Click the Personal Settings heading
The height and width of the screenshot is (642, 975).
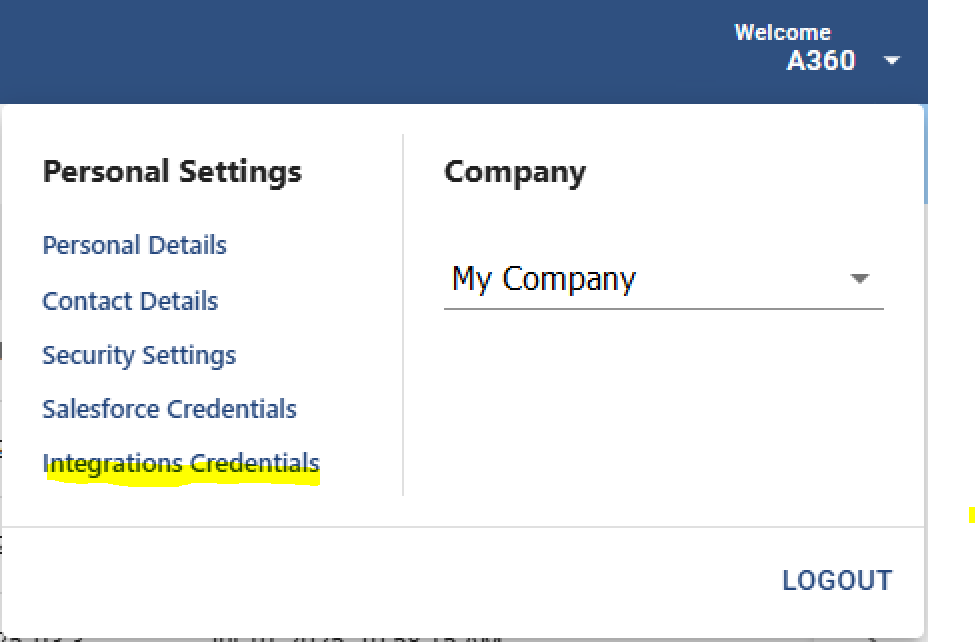click(172, 172)
